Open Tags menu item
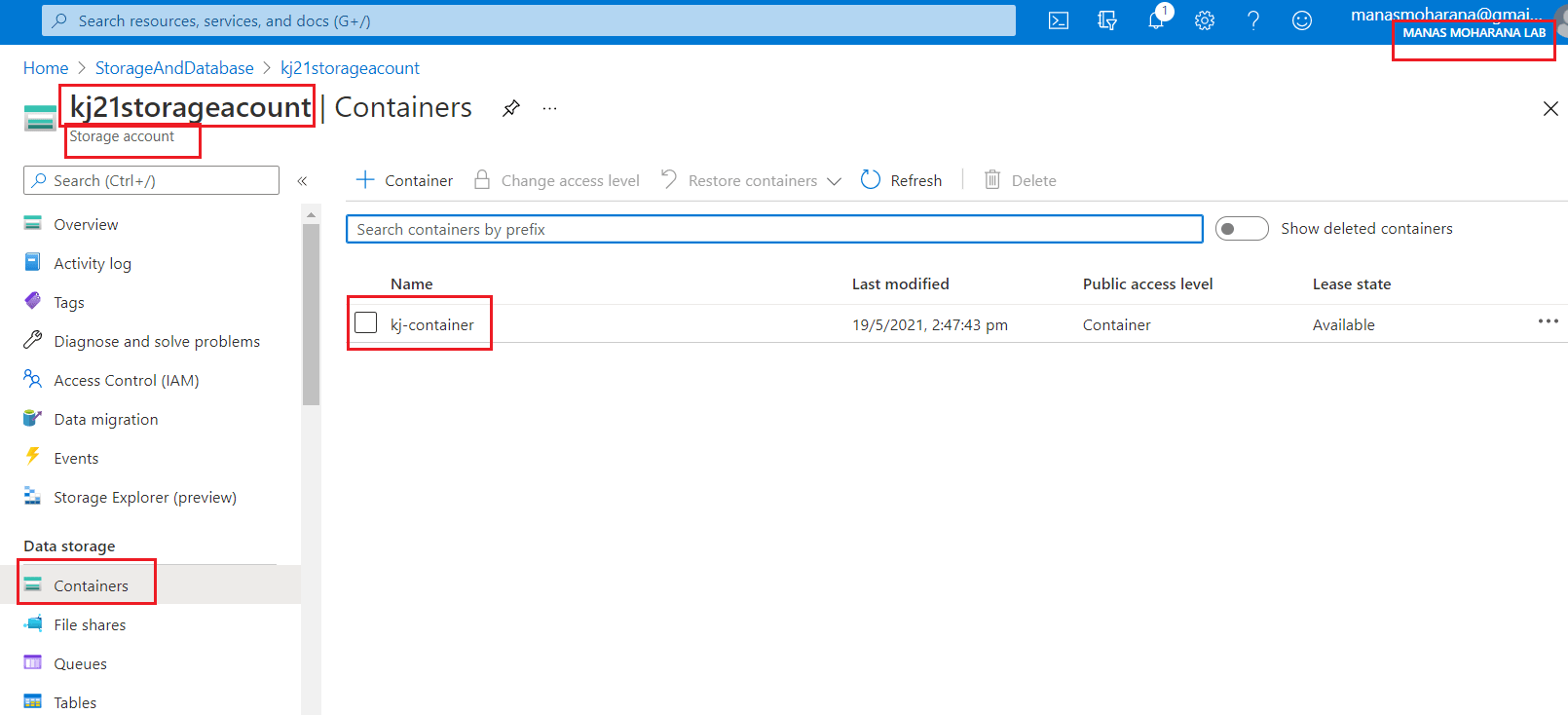 [x=69, y=302]
